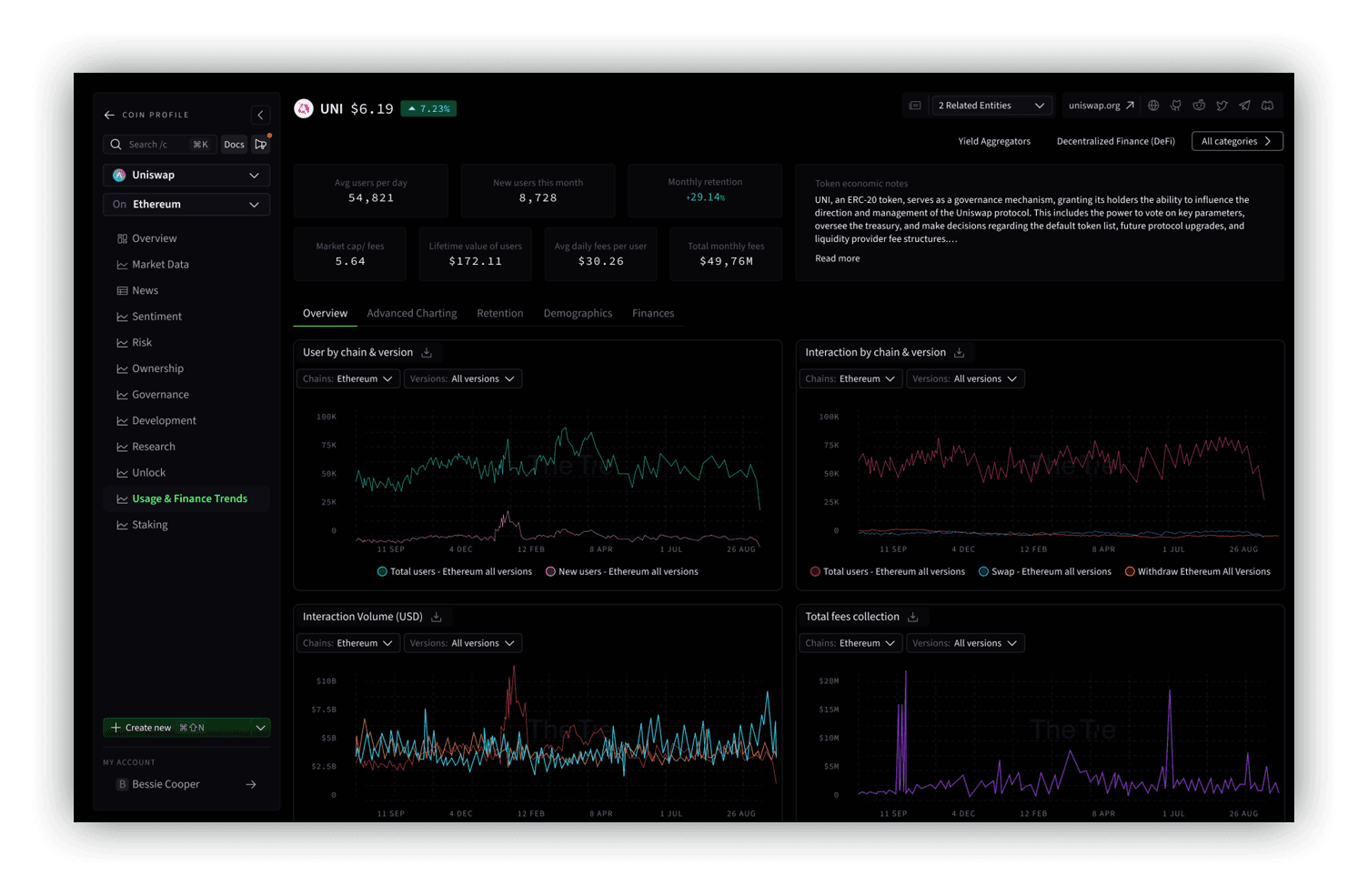Expand the Create new options arrow

tap(260, 728)
